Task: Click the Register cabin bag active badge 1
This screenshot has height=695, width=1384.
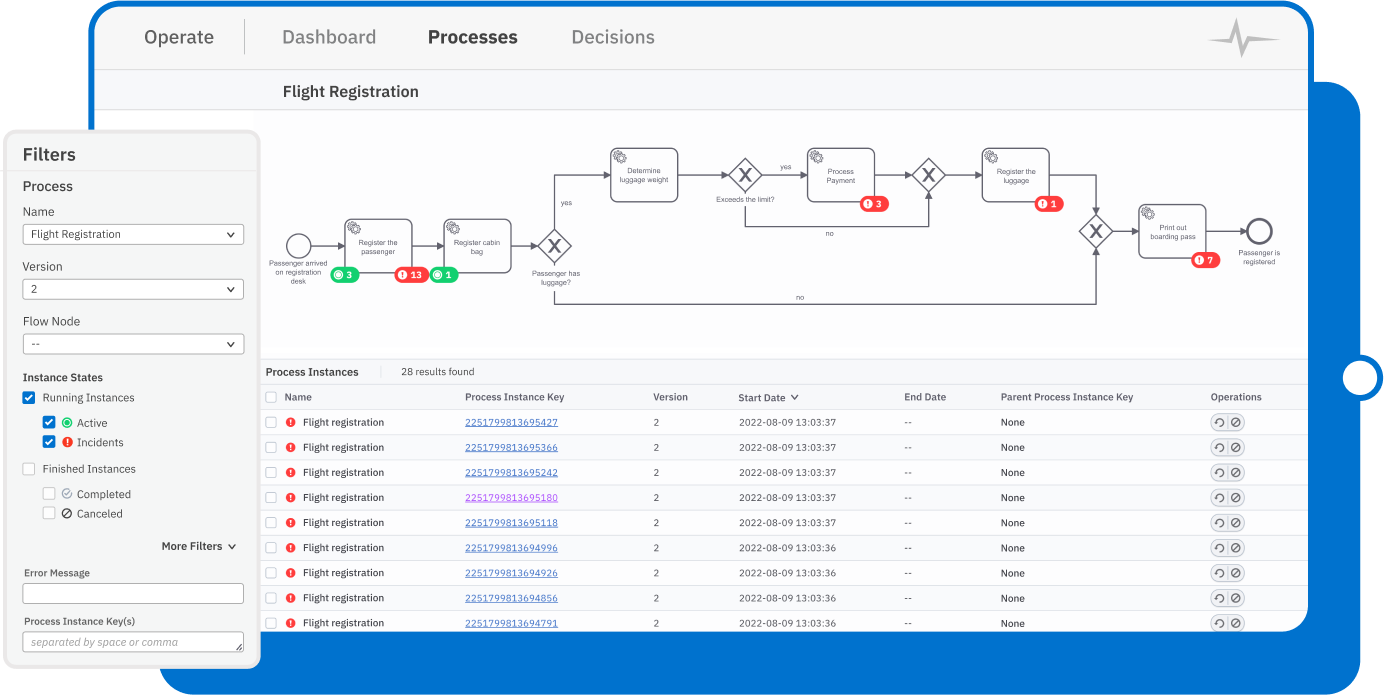Action: point(444,275)
